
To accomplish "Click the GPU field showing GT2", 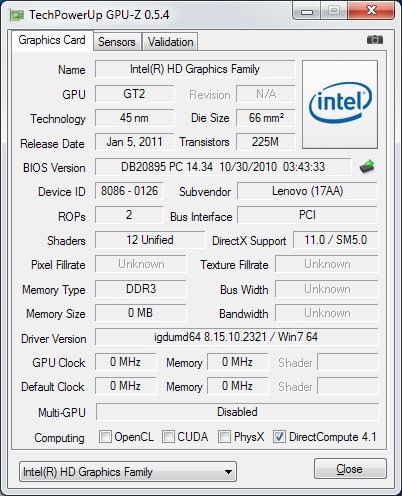I will click(134, 94).
